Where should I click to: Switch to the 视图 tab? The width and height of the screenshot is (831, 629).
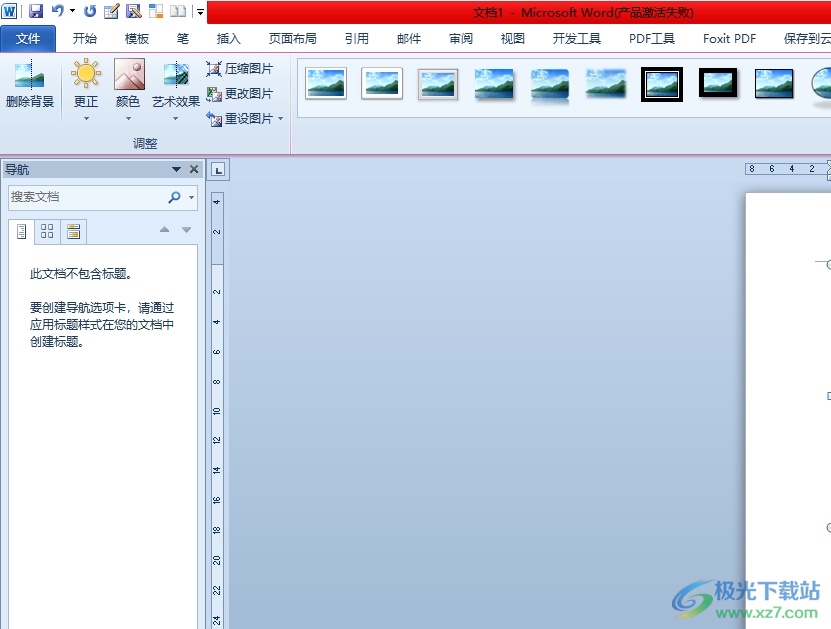pos(513,39)
